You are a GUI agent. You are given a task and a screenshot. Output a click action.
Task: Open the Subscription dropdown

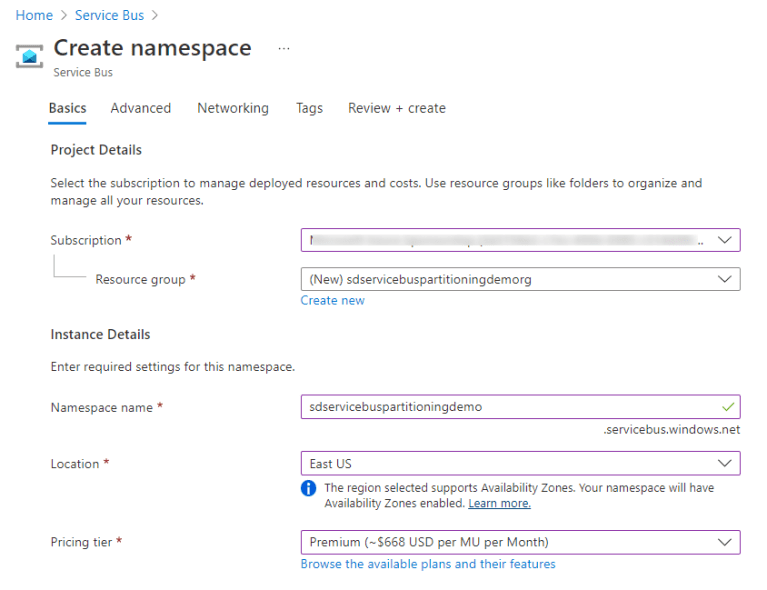520,240
